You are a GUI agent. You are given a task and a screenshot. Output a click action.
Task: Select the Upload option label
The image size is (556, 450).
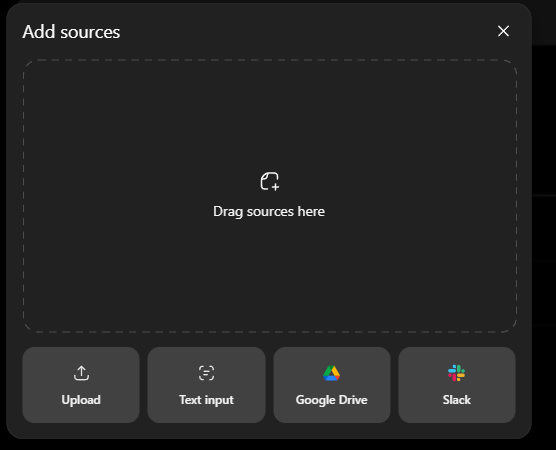point(81,400)
